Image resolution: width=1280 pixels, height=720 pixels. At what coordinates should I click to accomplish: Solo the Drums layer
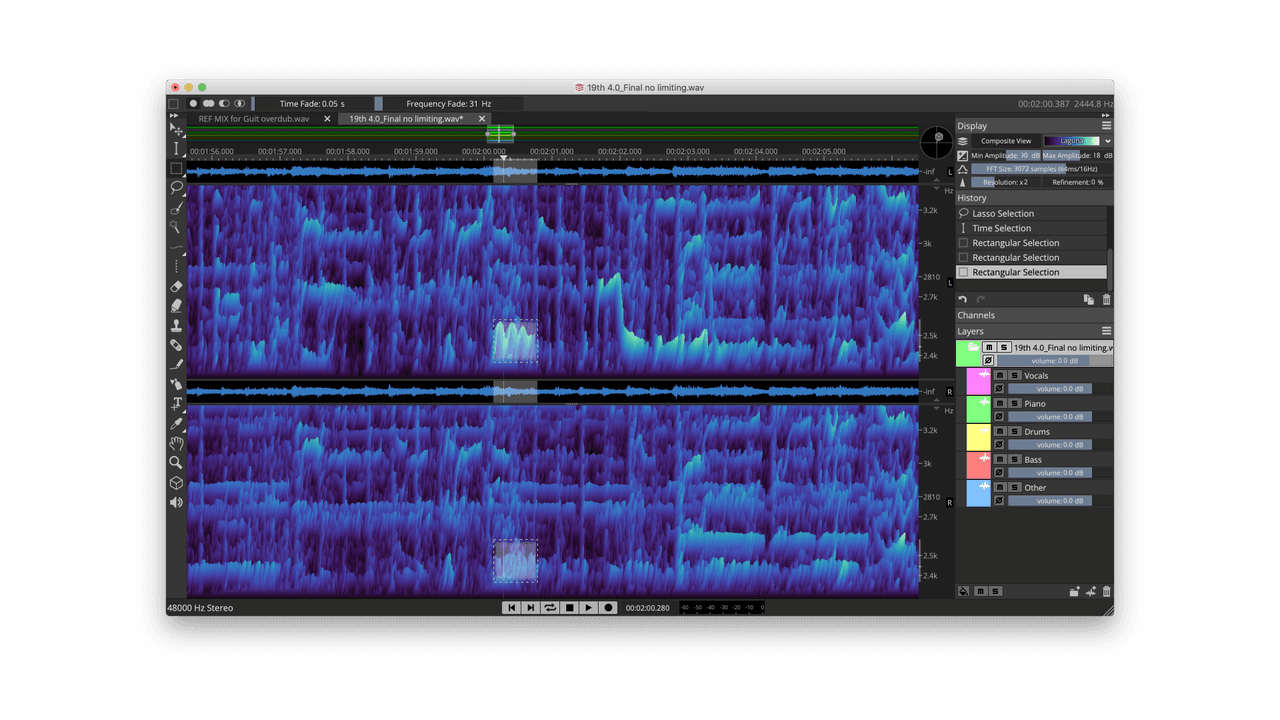tap(1014, 431)
